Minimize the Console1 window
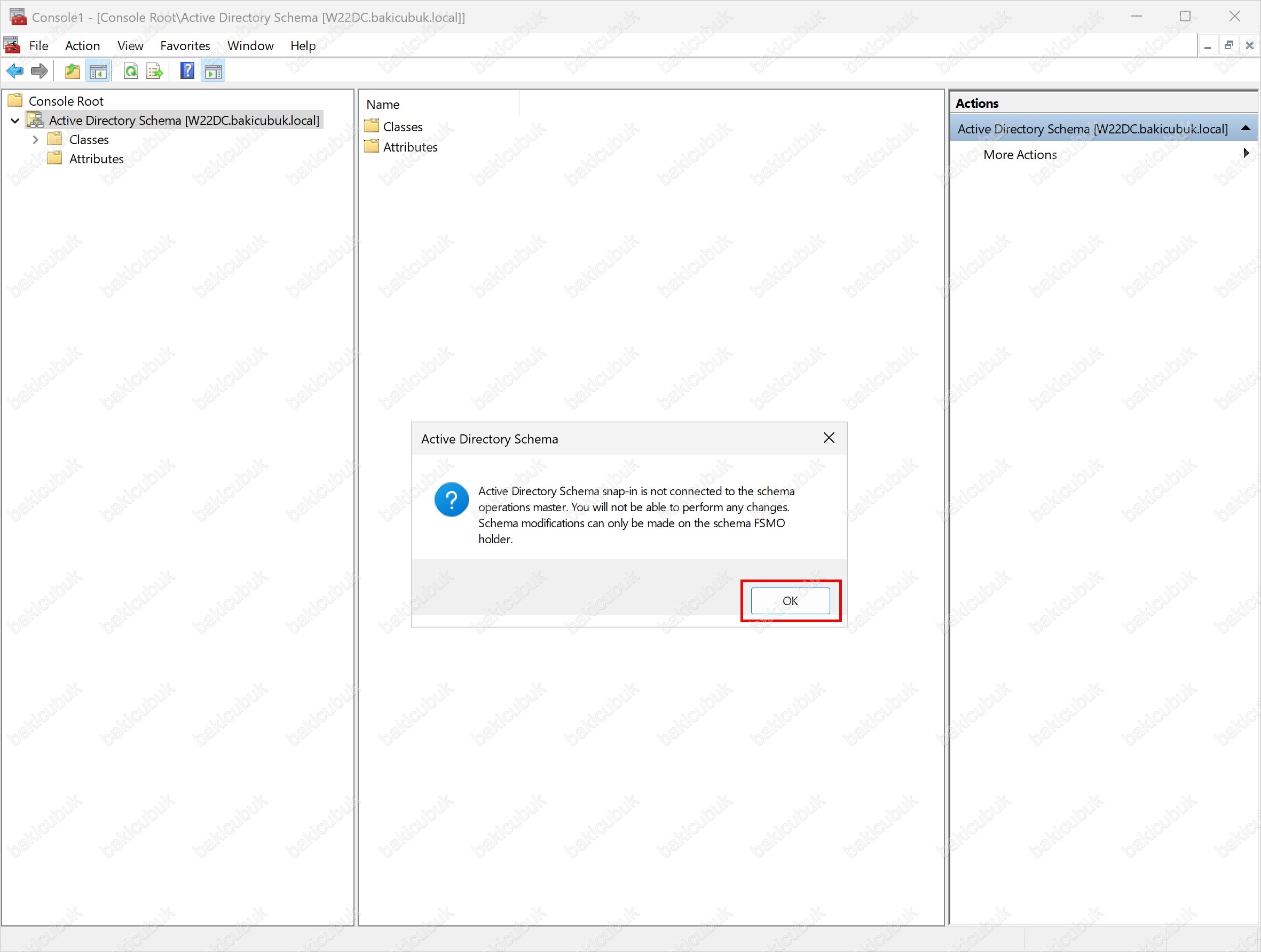The image size is (1261, 952). click(x=1137, y=16)
